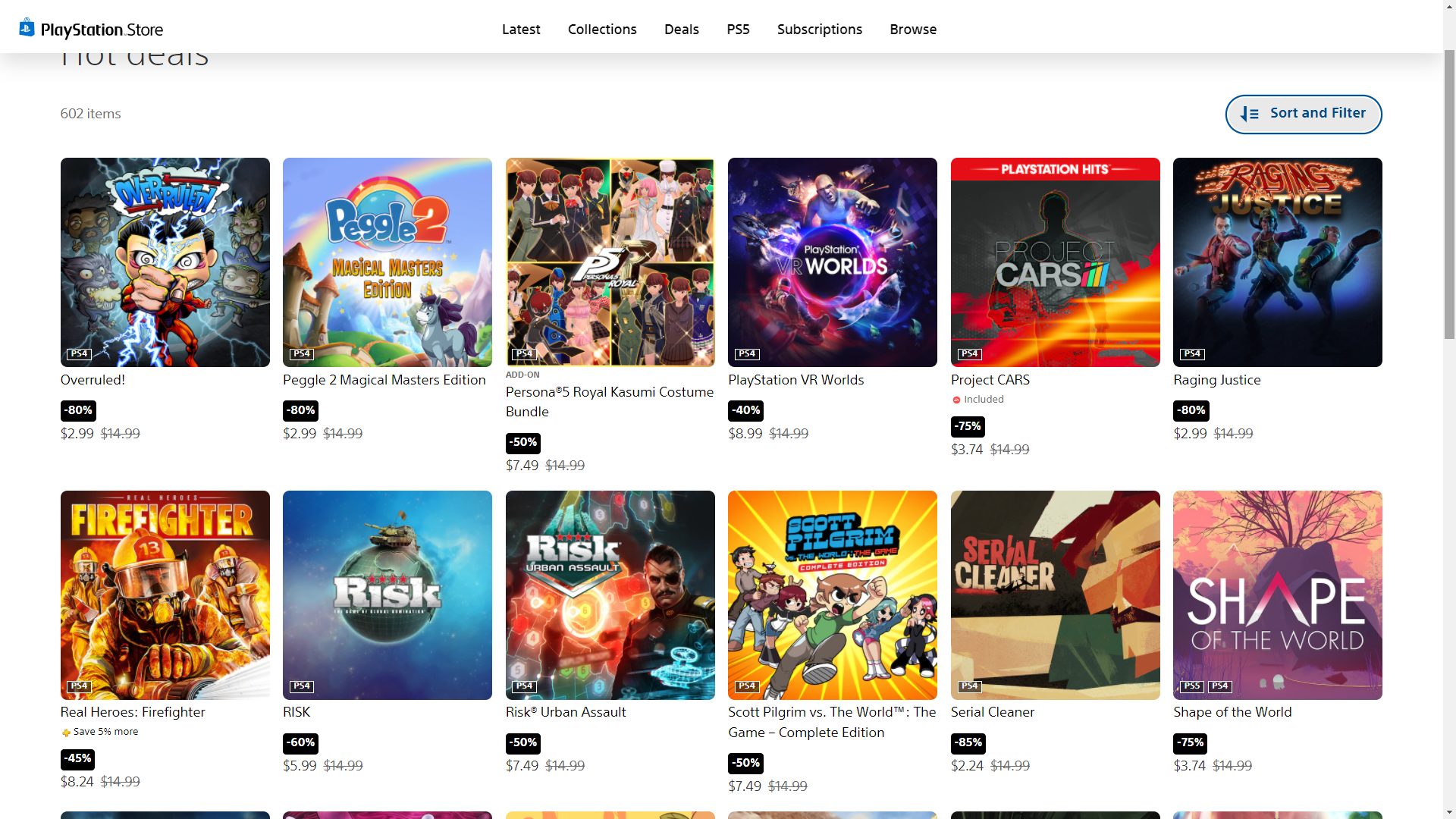Open the Browse navigation item
This screenshot has width=1456, height=819.
click(x=912, y=30)
